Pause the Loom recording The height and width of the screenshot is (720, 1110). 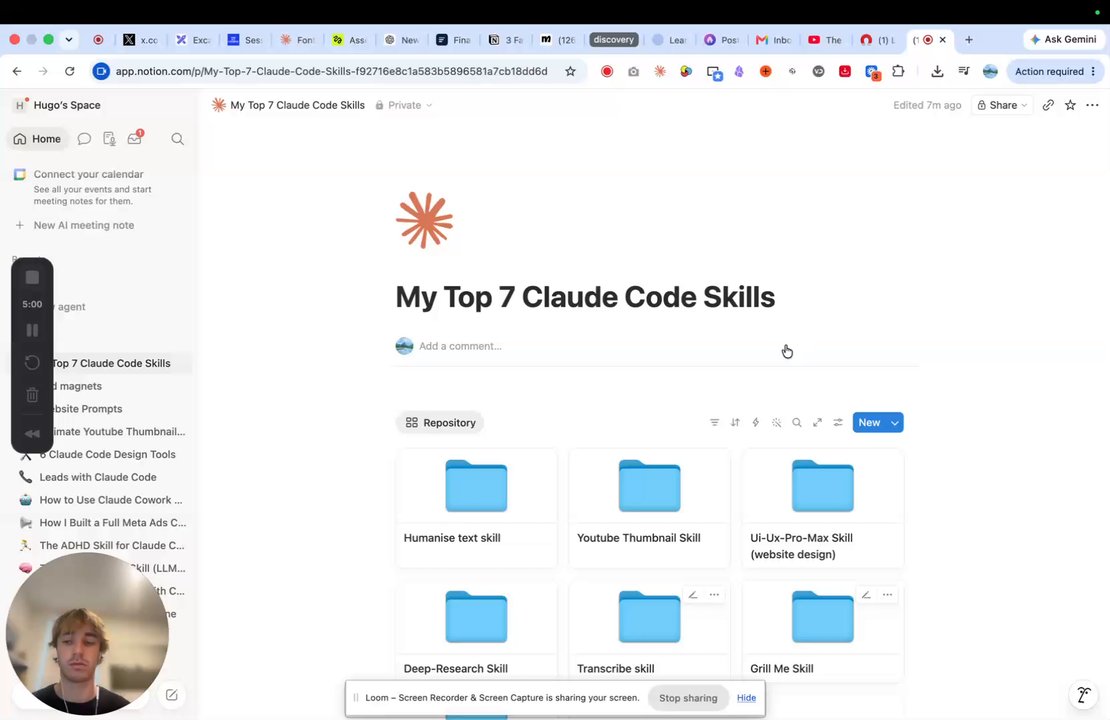[32, 330]
